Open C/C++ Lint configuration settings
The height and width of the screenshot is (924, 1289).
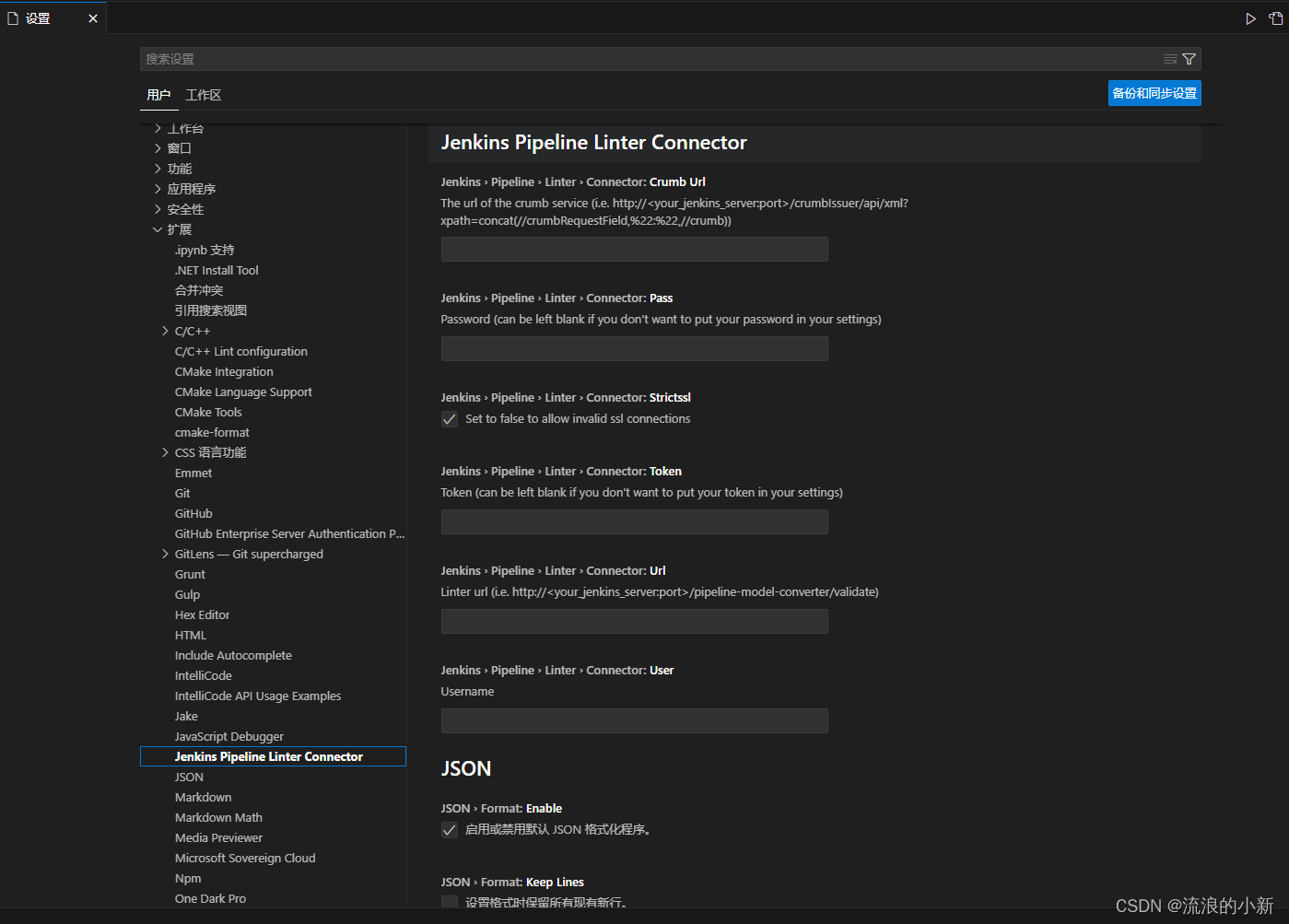[x=241, y=351]
